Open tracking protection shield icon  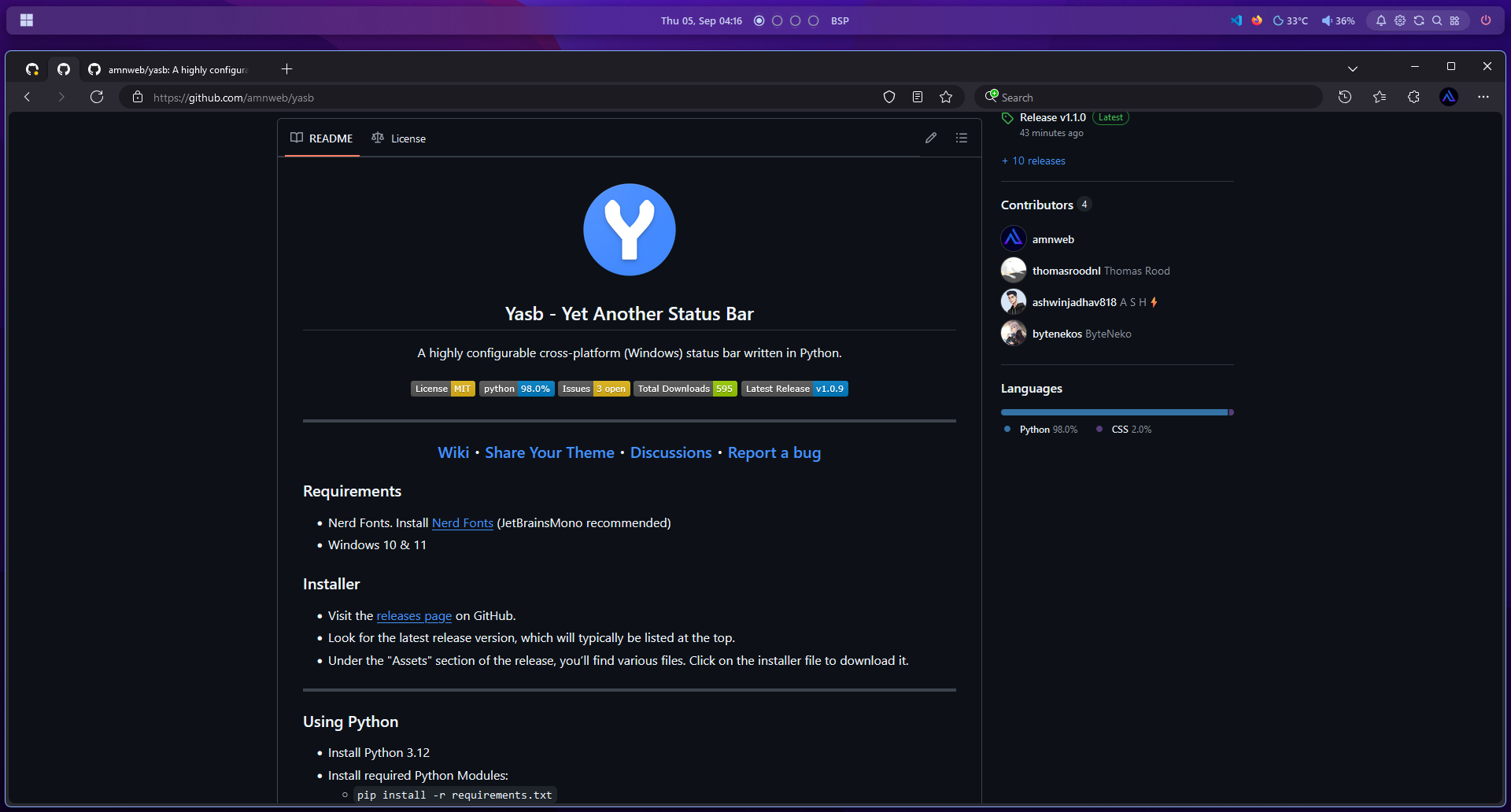coord(889,97)
